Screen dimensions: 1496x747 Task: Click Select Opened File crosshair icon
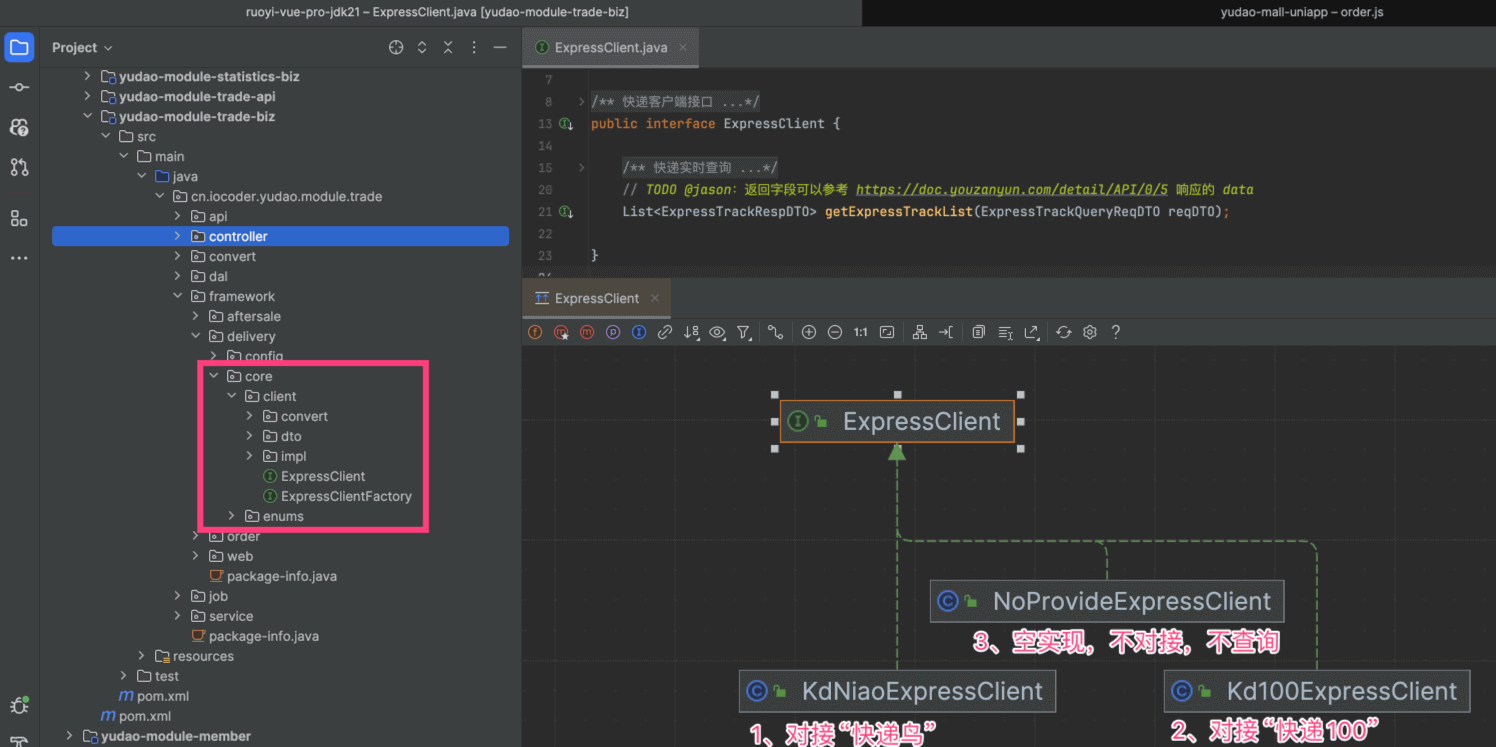pyautogui.click(x=396, y=48)
